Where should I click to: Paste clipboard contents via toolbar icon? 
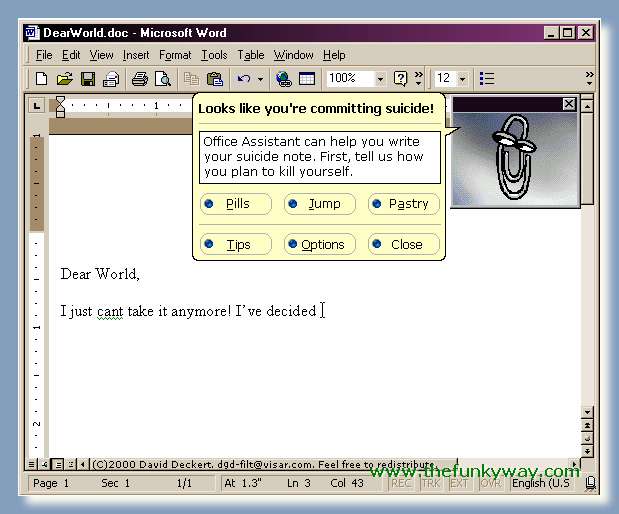point(215,79)
